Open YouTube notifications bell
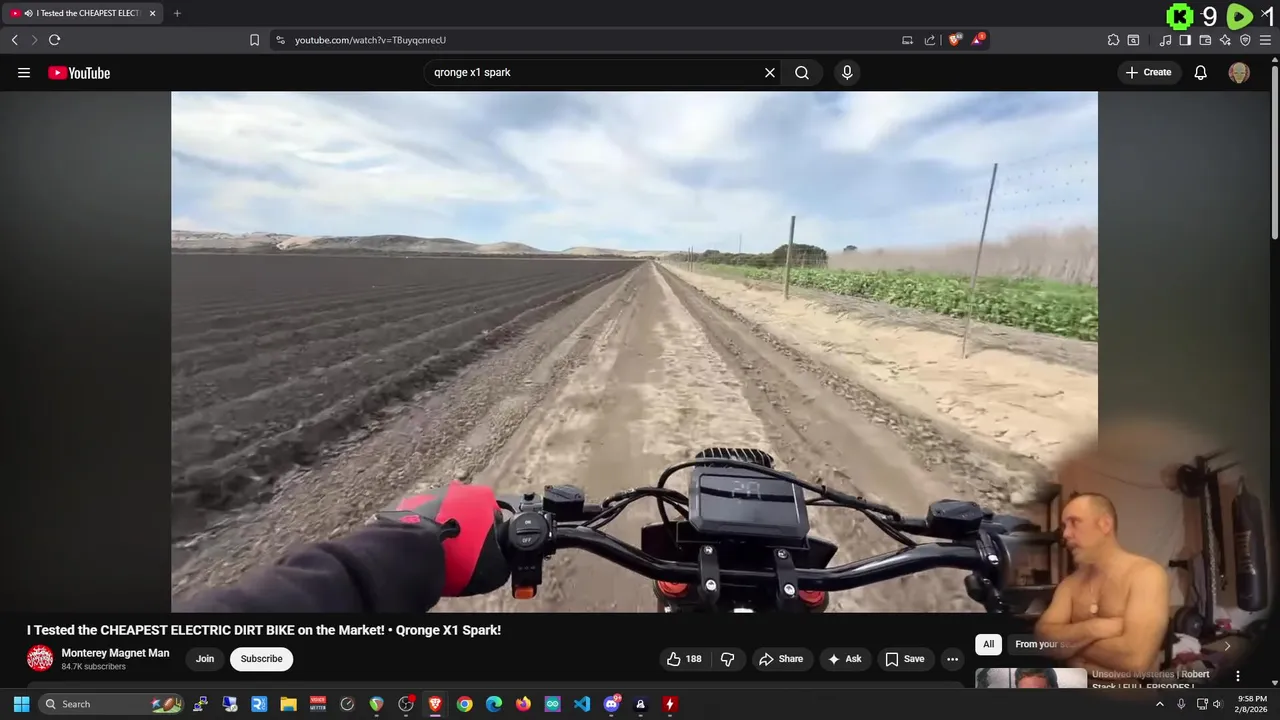Viewport: 1280px width, 720px height. pos(1201,73)
